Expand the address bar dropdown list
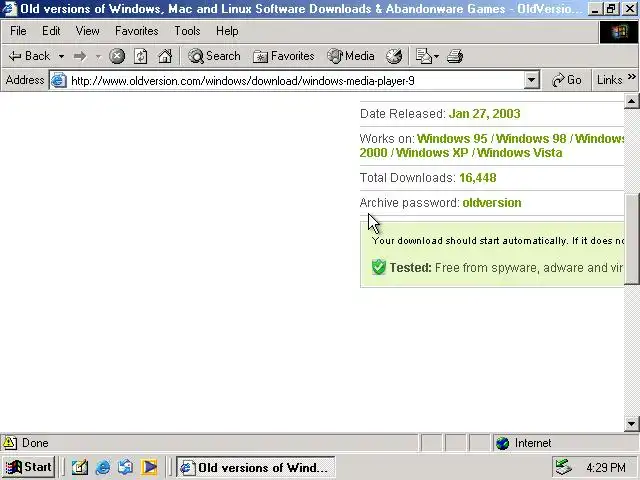 pyautogui.click(x=531, y=80)
